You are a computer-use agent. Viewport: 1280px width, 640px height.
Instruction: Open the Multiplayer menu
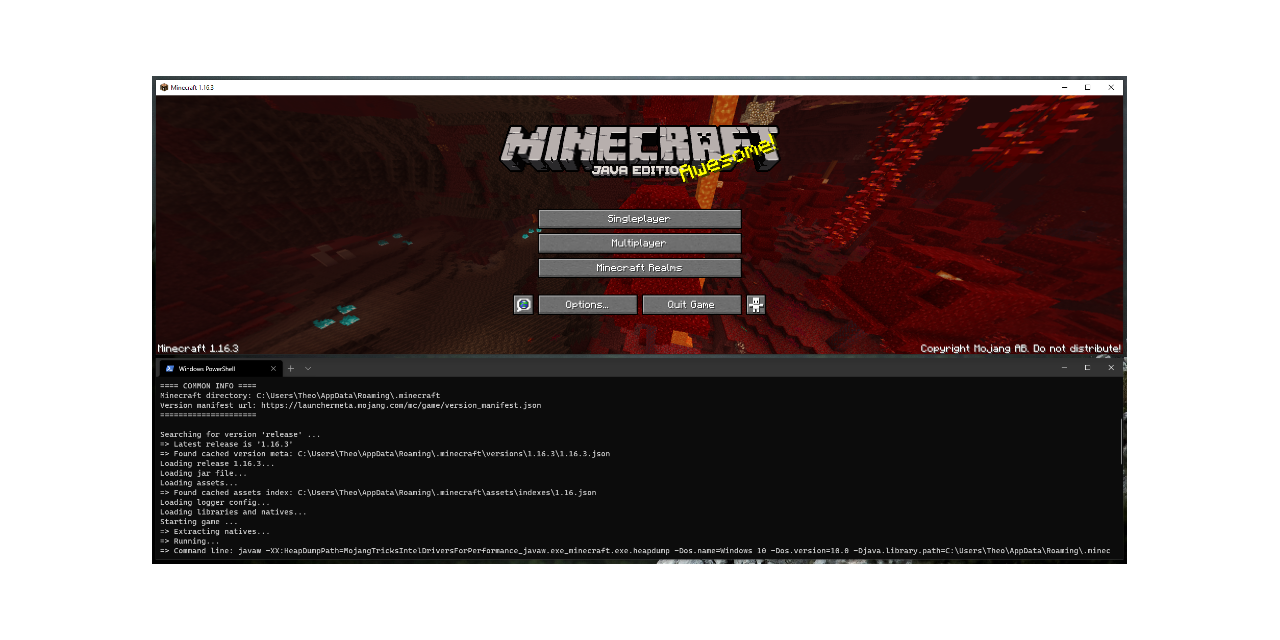click(x=640, y=243)
